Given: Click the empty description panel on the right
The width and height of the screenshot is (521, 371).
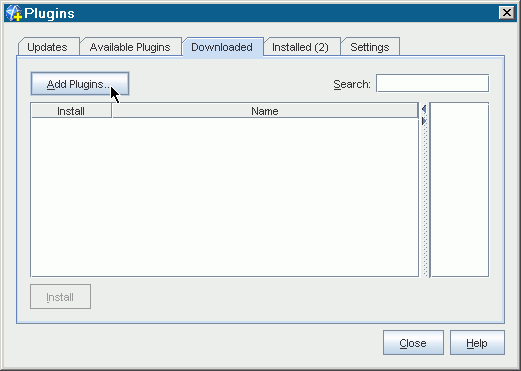Looking at the screenshot, I should click(460, 190).
